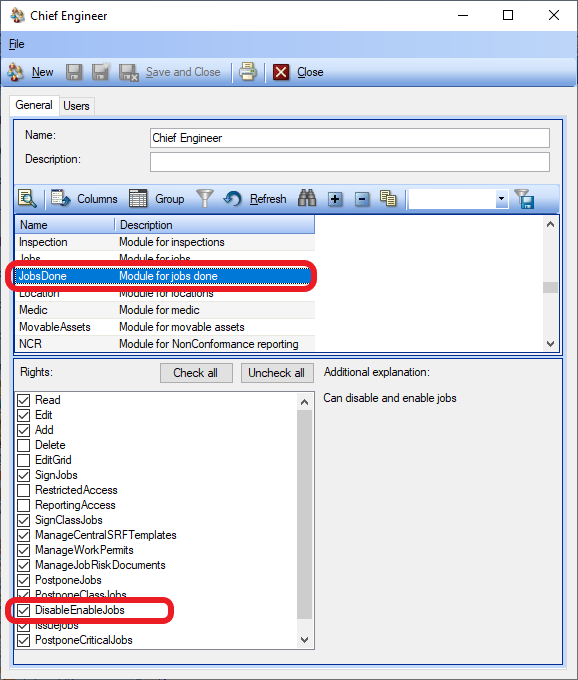Screen dimensions: 578x680
Task: Open the File menu
Action: (x=16, y=44)
